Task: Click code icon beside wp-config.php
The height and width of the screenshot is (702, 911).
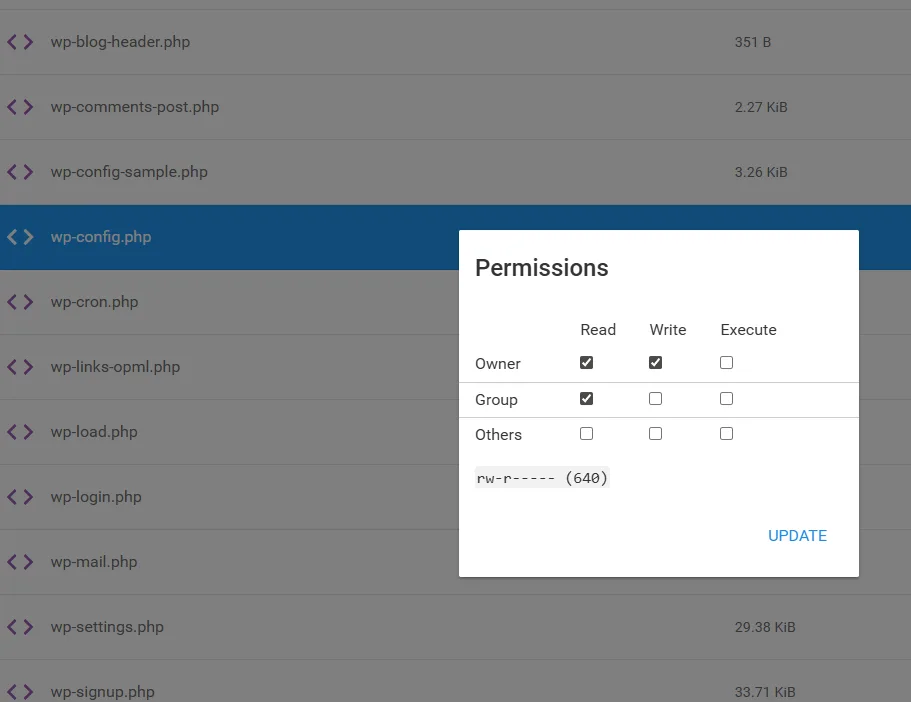Action: pyautogui.click(x=20, y=237)
